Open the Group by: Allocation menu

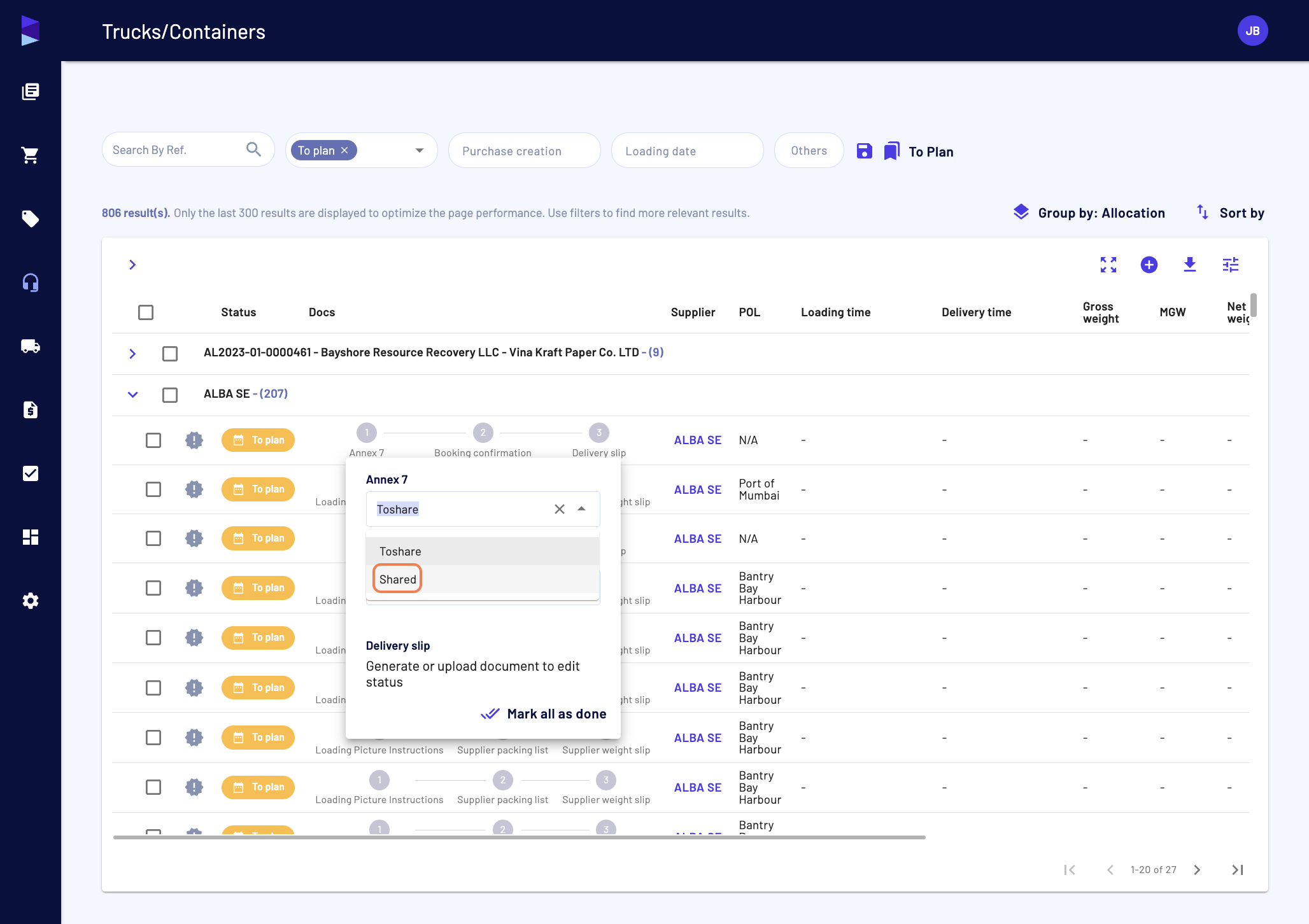pyautogui.click(x=1089, y=213)
